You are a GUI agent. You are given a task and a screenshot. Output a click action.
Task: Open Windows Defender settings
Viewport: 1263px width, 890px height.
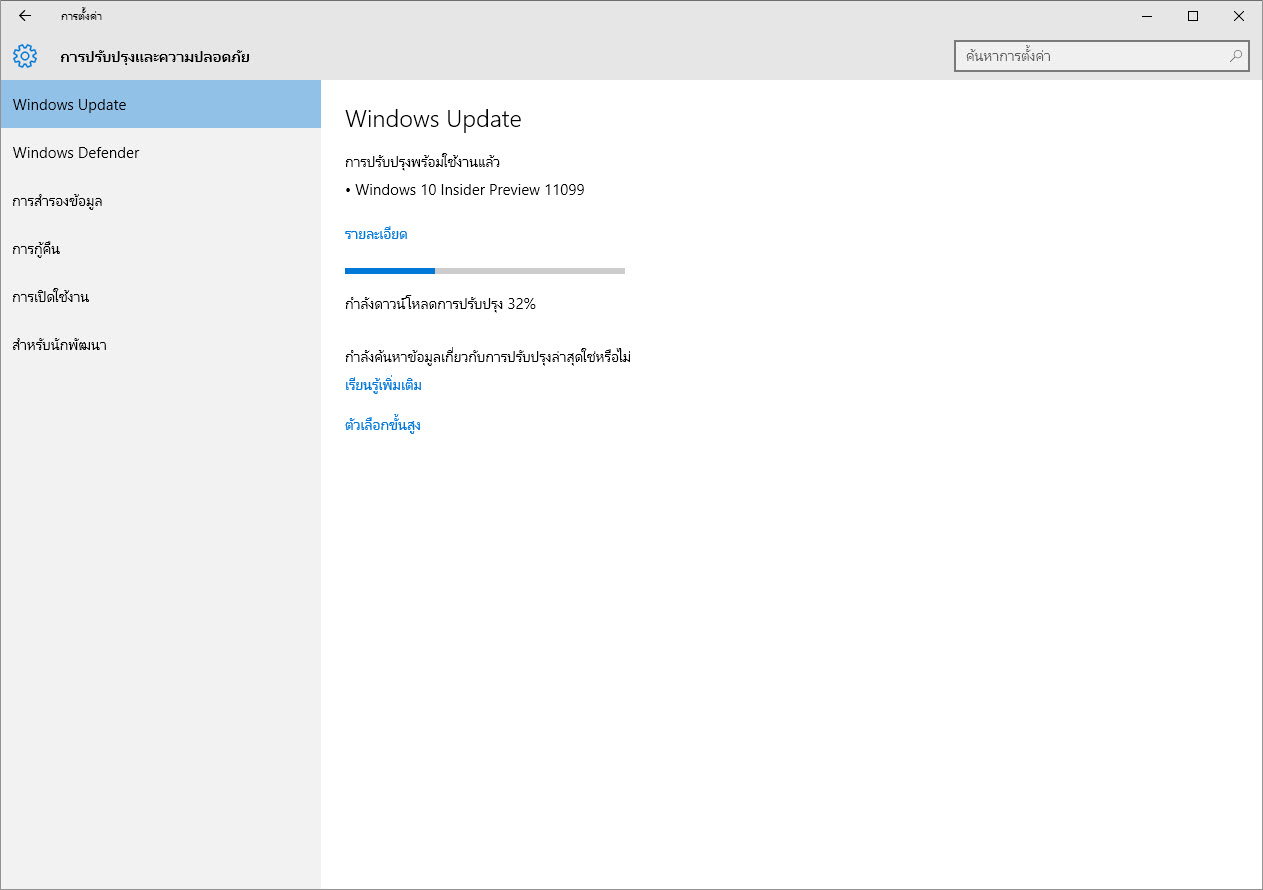click(160, 152)
